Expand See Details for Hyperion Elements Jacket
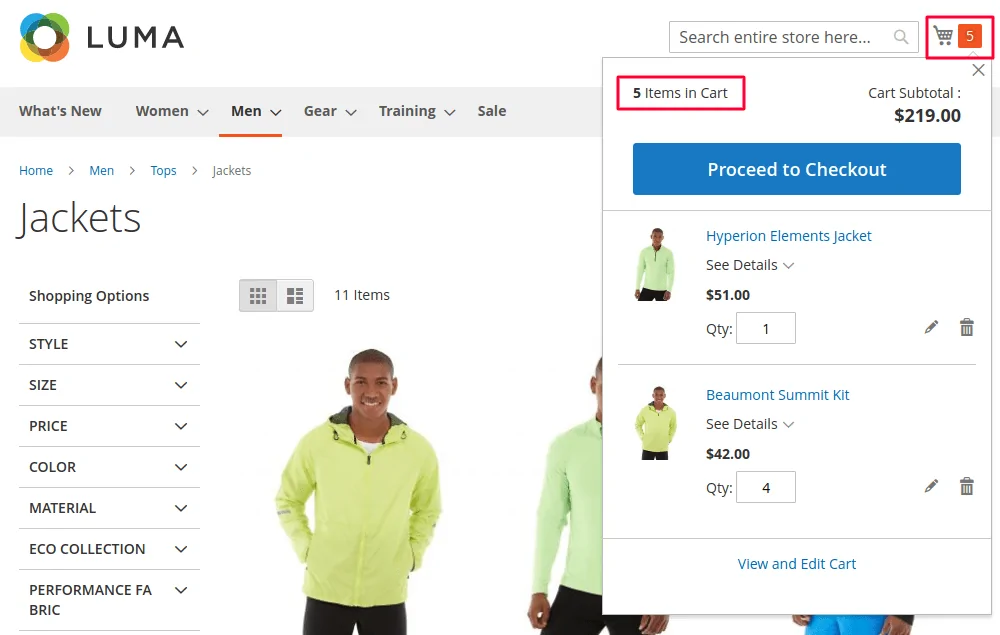This screenshot has width=1000, height=635. tap(749, 265)
